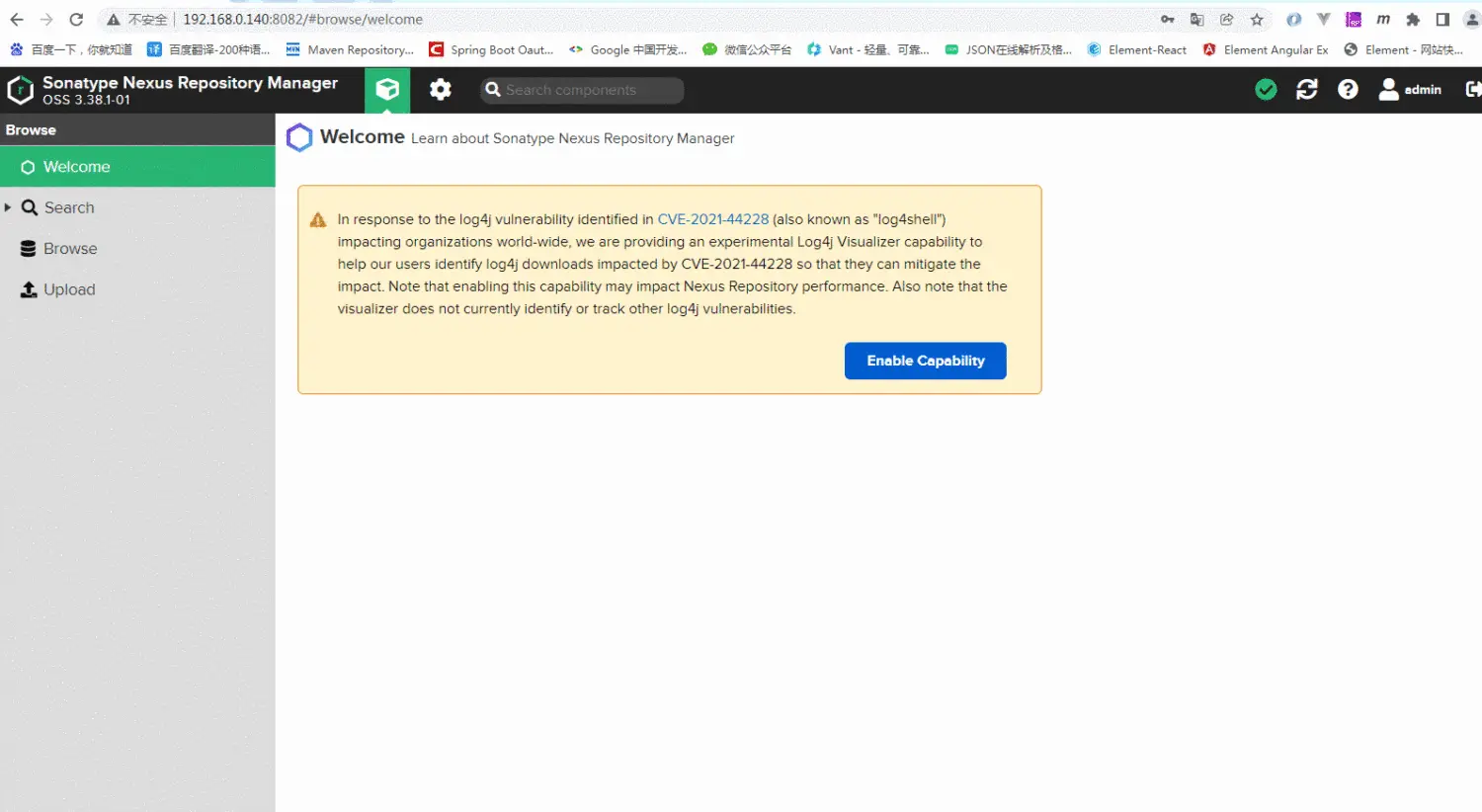Open the Help question mark menu
Image resolution: width=1482 pixels, height=812 pixels.
[x=1348, y=90]
